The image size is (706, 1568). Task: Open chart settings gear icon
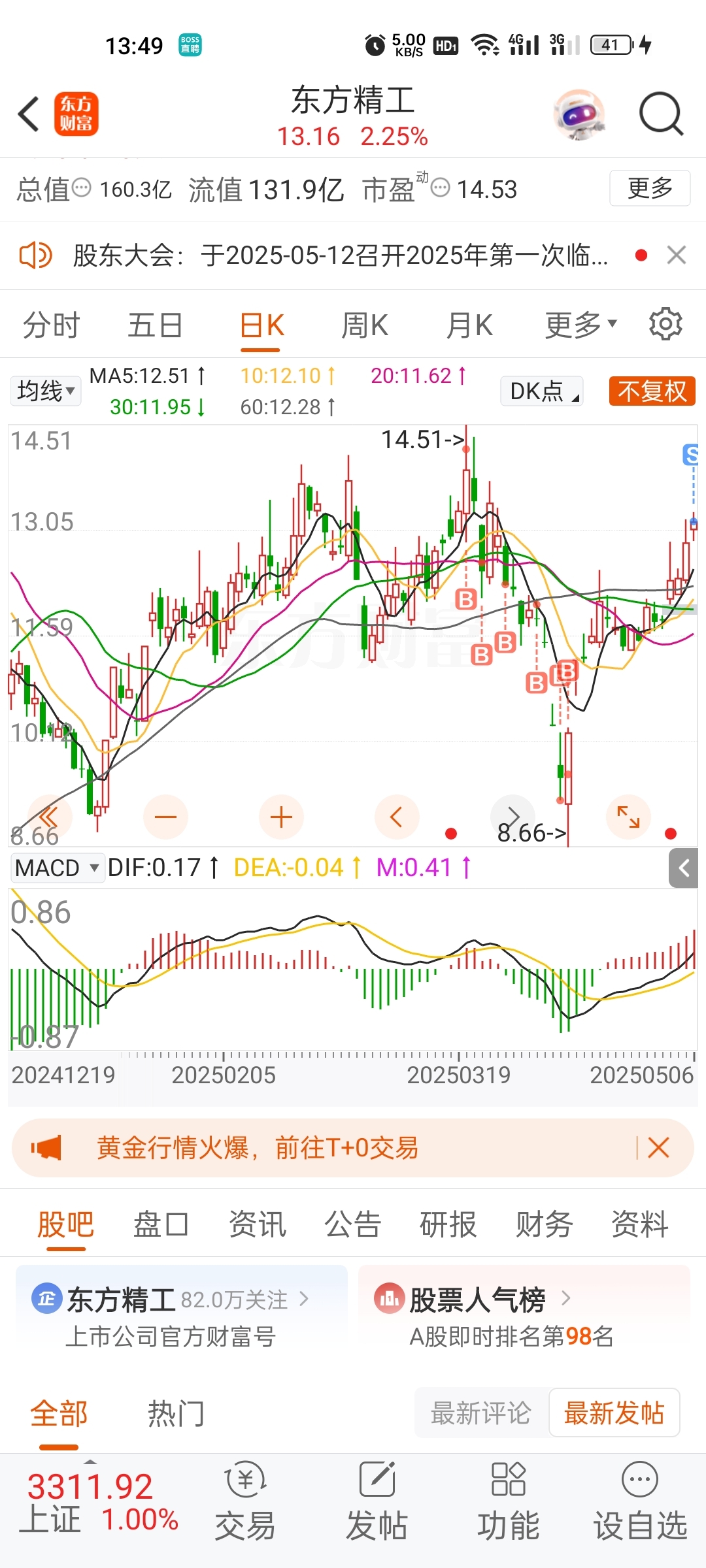pyautogui.click(x=665, y=324)
